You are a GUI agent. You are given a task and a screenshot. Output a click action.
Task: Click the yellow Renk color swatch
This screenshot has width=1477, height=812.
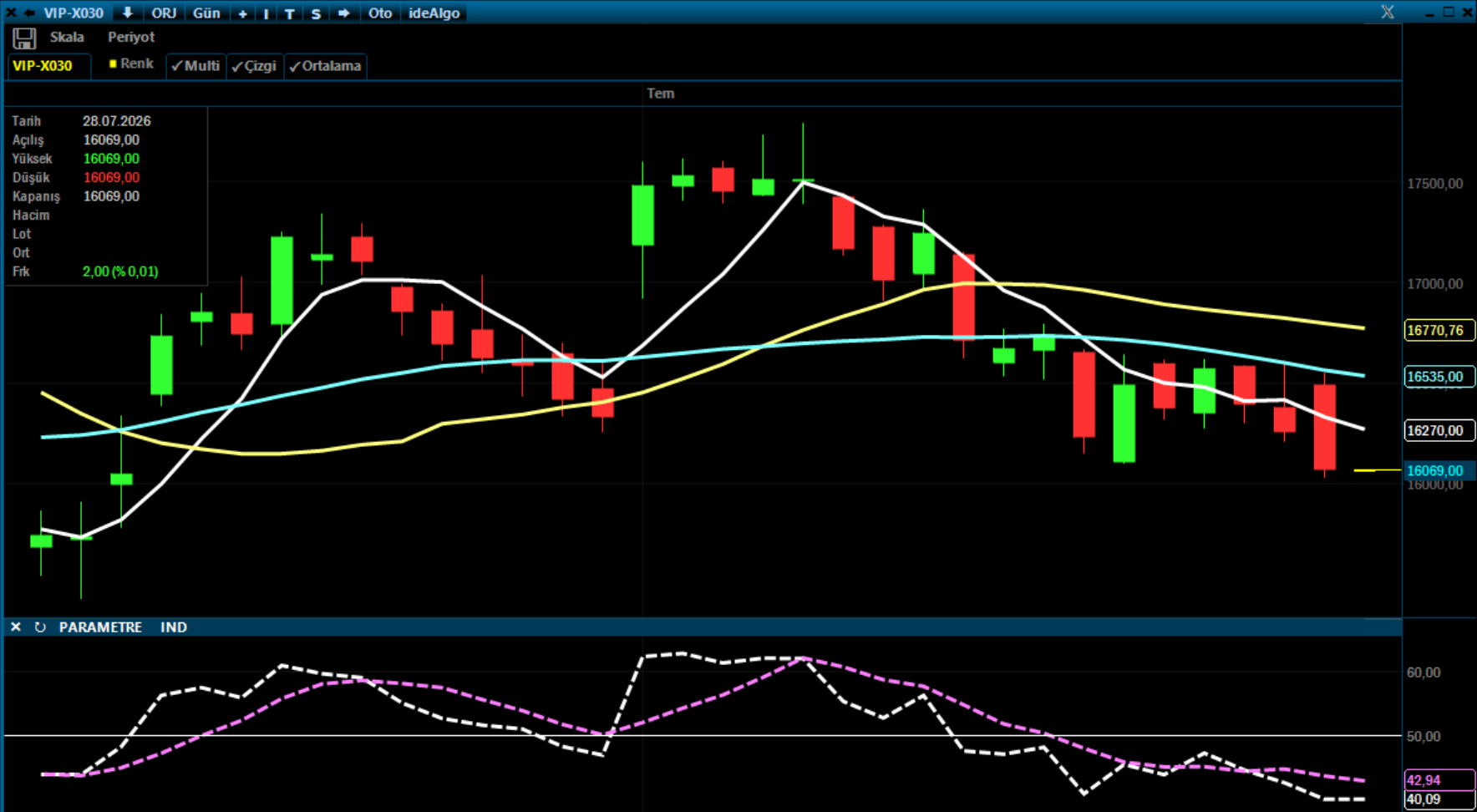coord(113,63)
